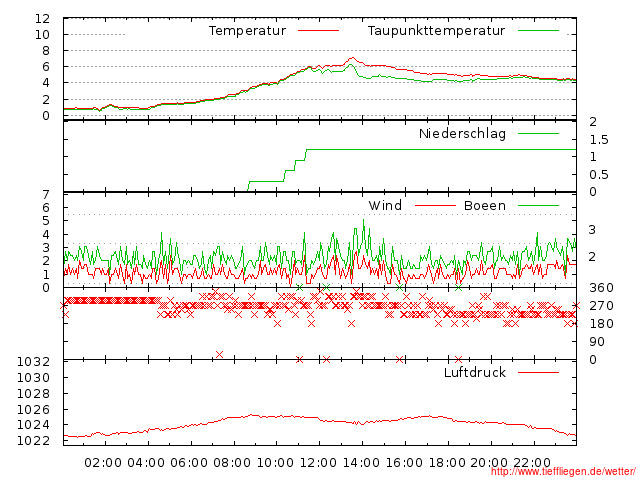
Task: Click the 1028 pressure axis value
Action: (33, 394)
